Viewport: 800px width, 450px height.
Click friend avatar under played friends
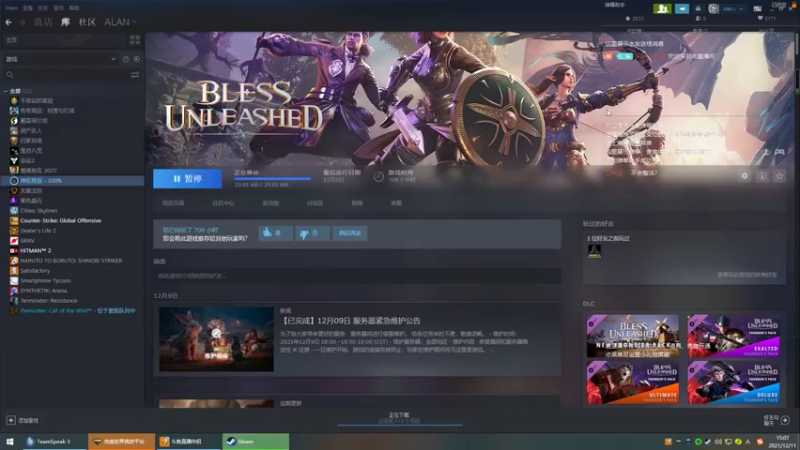coord(594,251)
